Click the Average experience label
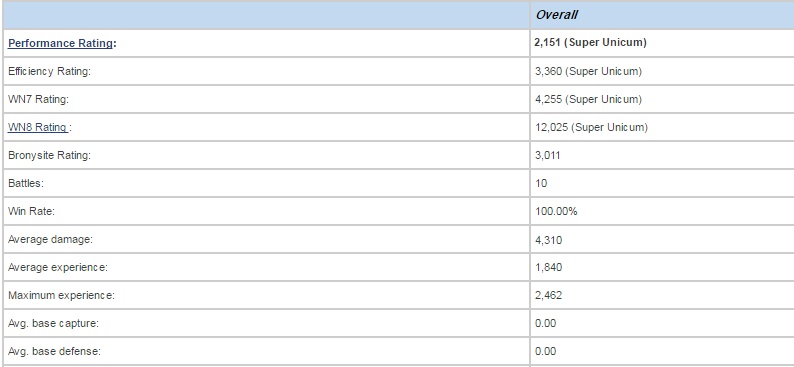The width and height of the screenshot is (794, 367). click(x=58, y=267)
